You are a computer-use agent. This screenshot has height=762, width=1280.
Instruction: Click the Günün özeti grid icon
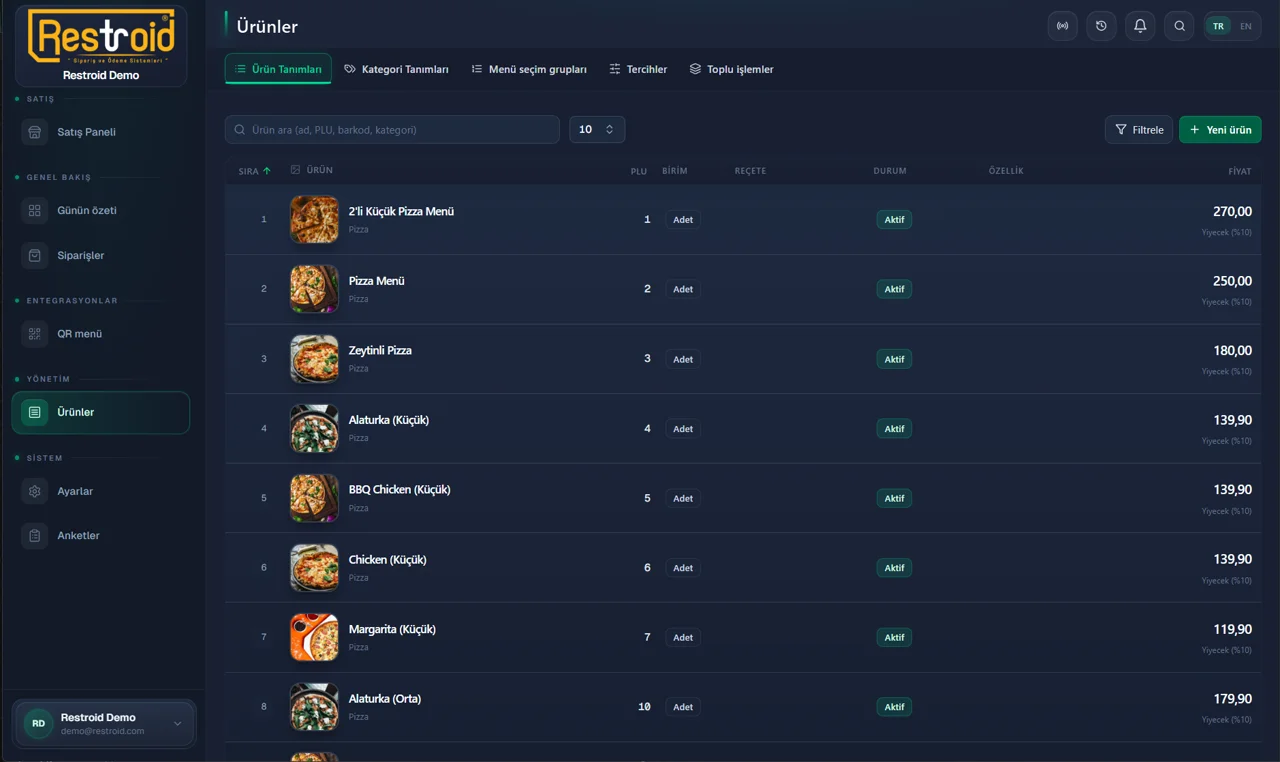35,211
